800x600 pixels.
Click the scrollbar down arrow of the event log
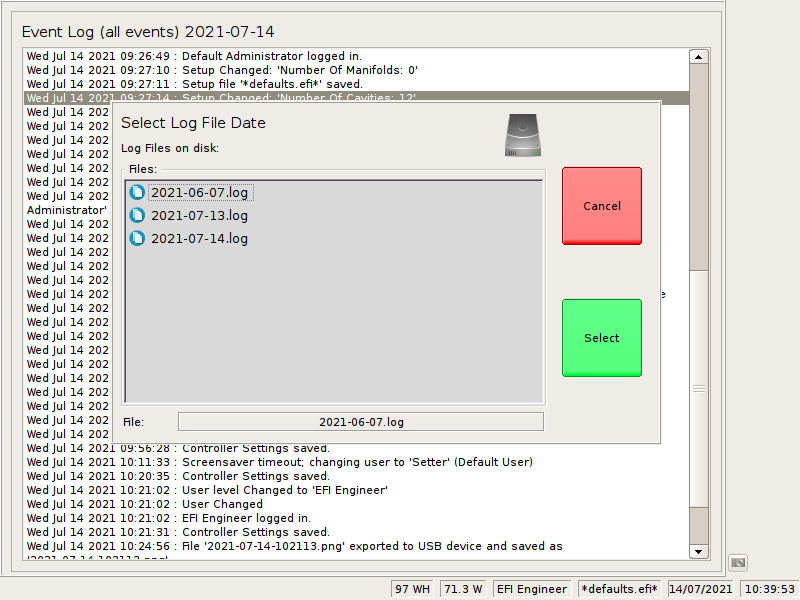[x=697, y=551]
